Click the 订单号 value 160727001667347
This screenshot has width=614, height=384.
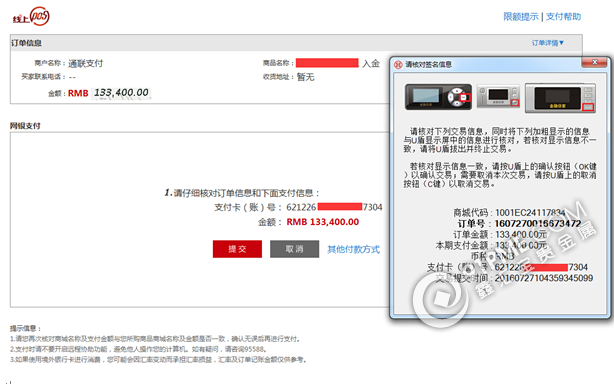[x=538, y=224]
